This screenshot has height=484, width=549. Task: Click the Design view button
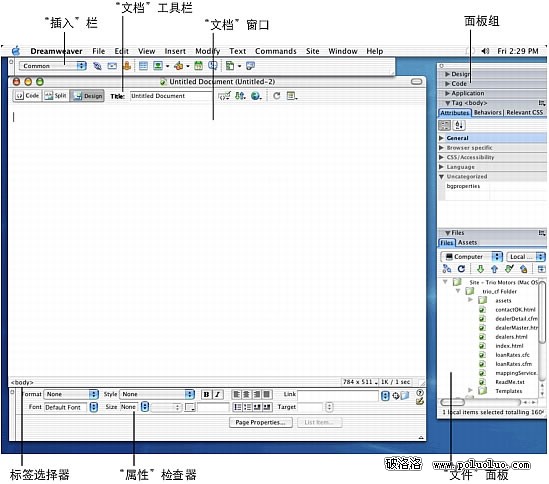coord(87,96)
